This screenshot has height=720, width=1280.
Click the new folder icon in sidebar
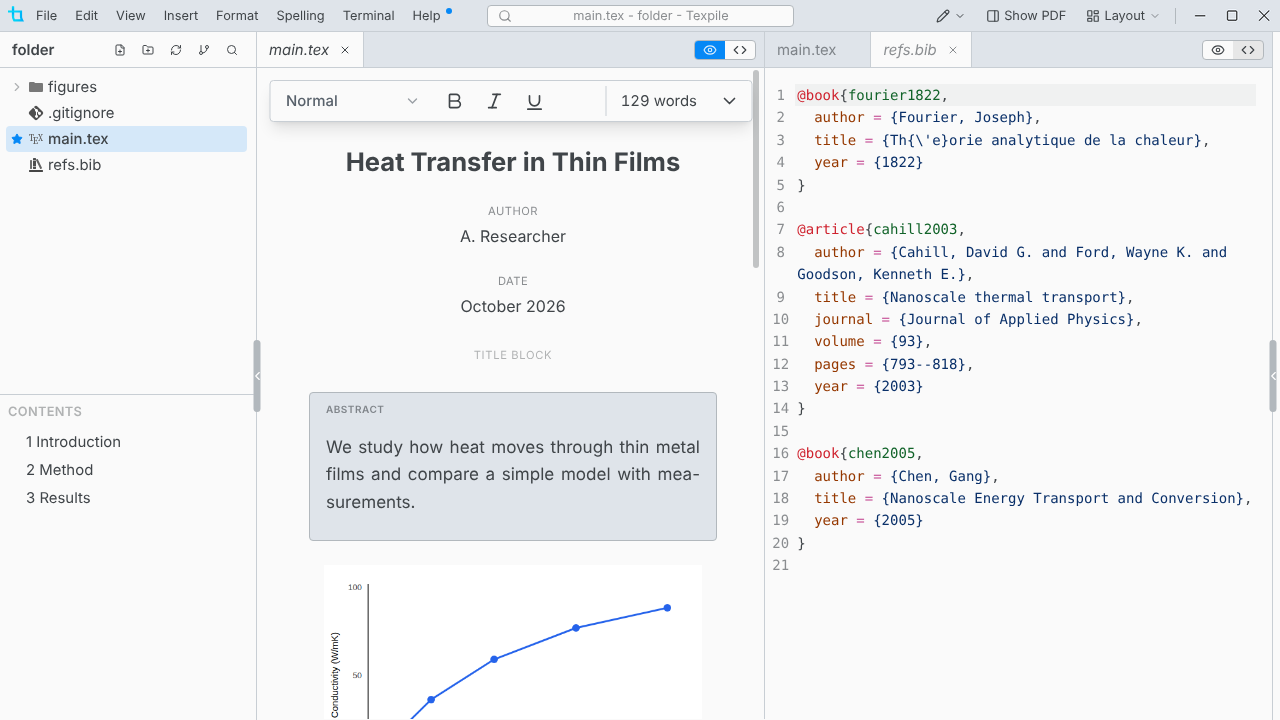pyautogui.click(x=148, y=50)
